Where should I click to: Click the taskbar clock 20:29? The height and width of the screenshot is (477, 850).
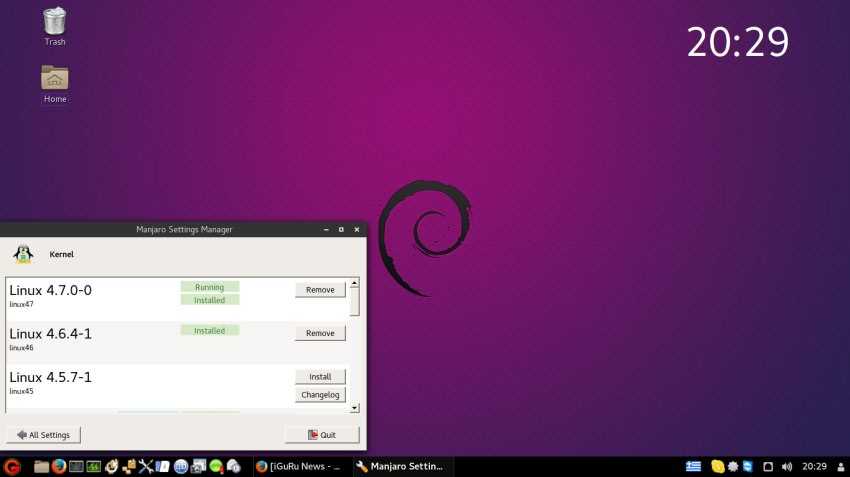(814, 466)
